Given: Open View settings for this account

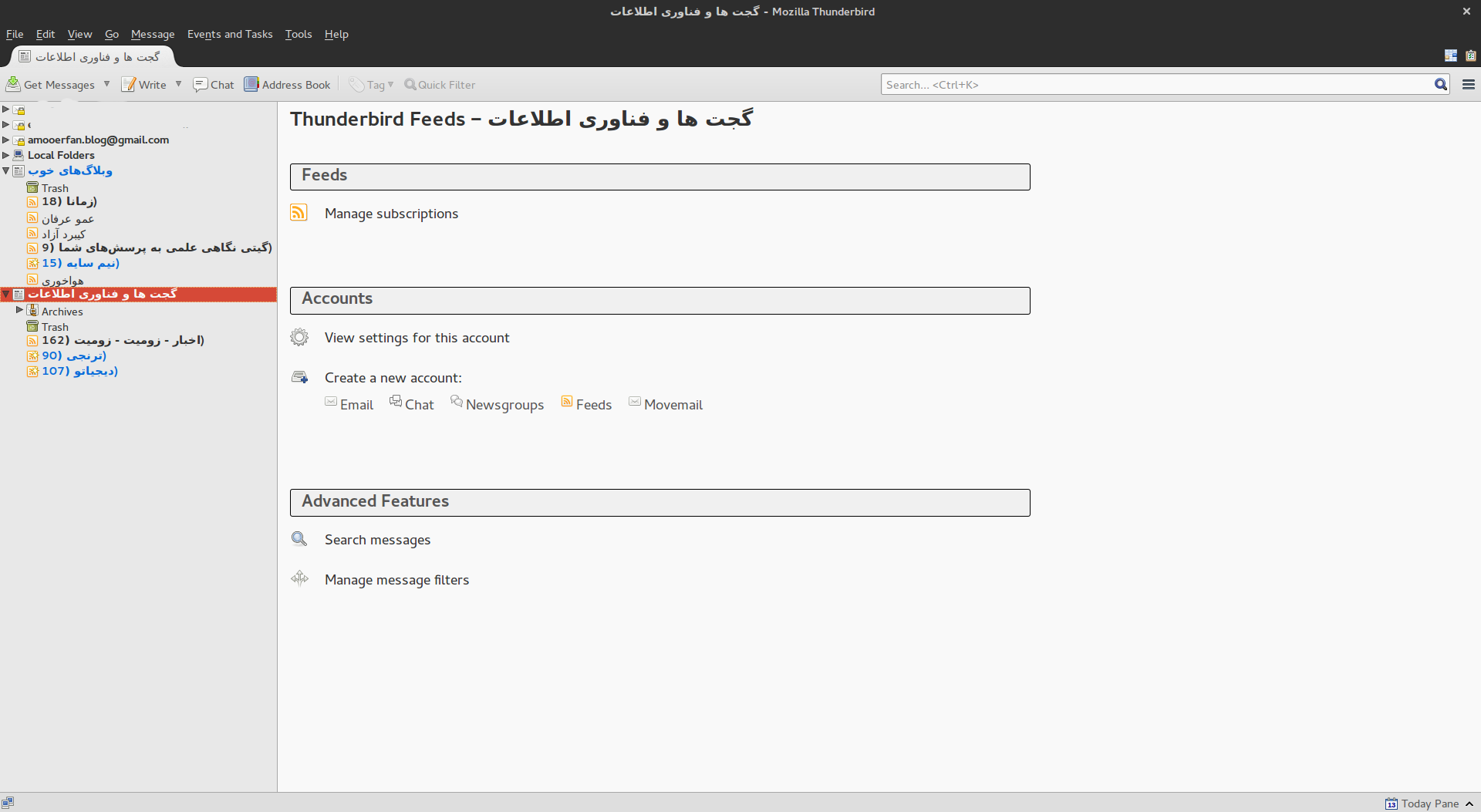Looking at the screenshot, I should pos(417,338).
